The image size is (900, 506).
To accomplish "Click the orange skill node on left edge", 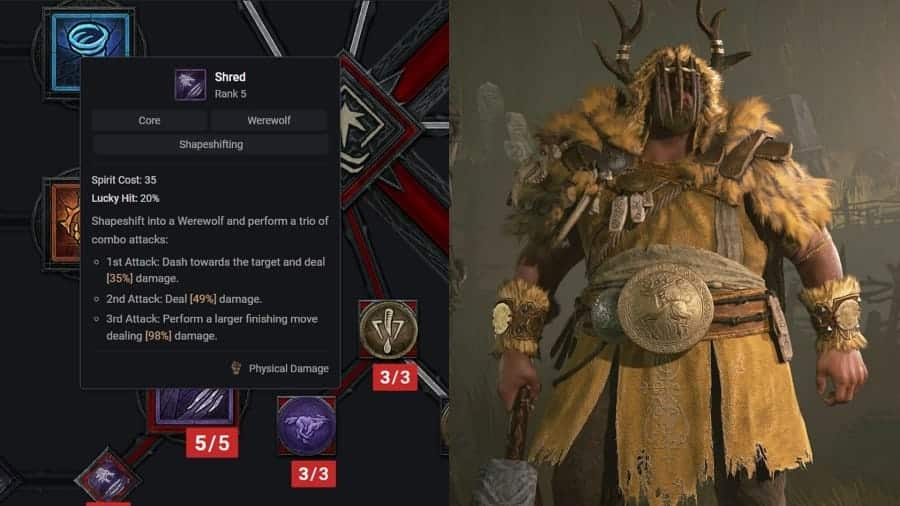I will [65, 221].
